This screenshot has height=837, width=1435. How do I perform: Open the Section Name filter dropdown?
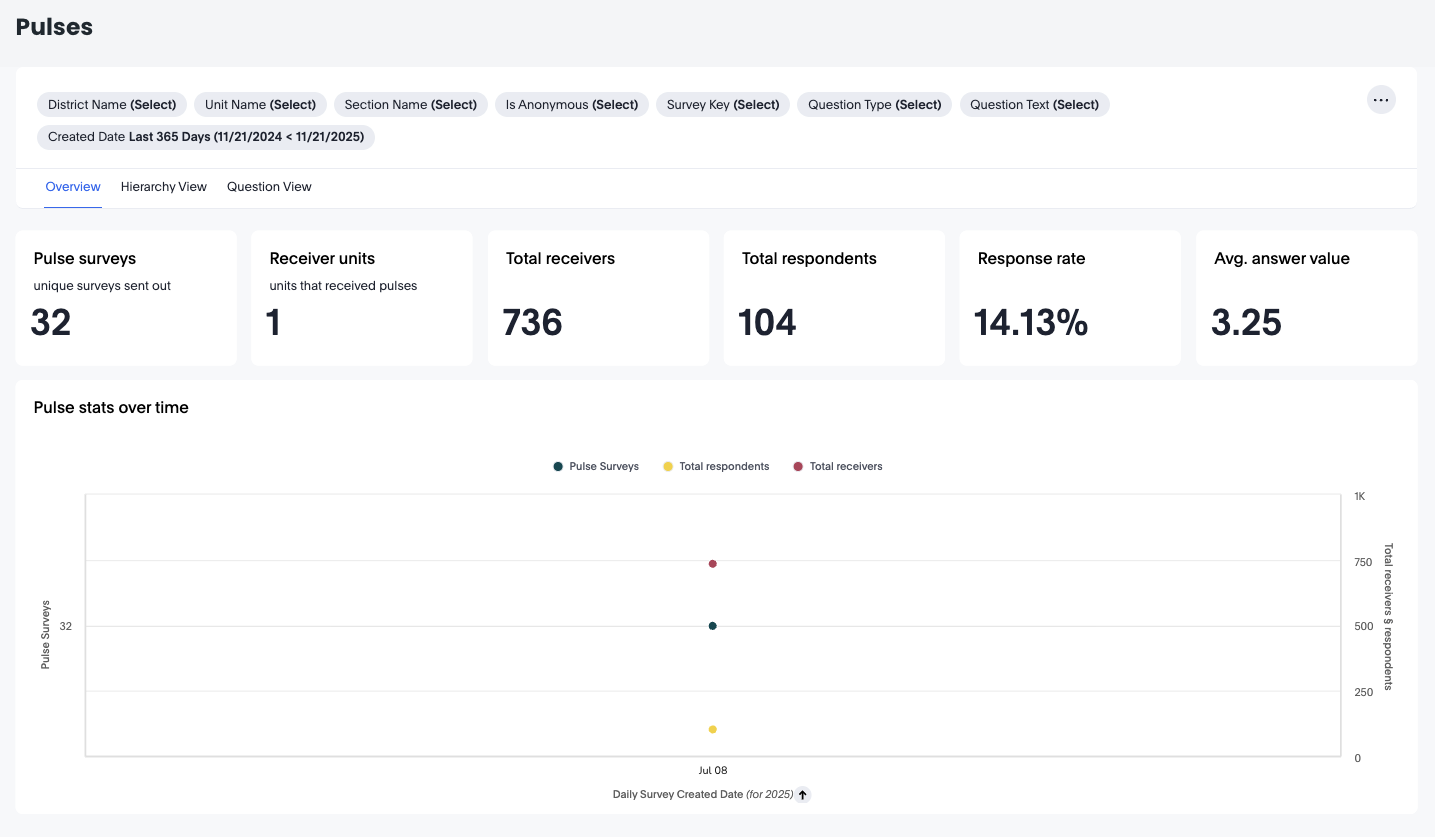410,105
